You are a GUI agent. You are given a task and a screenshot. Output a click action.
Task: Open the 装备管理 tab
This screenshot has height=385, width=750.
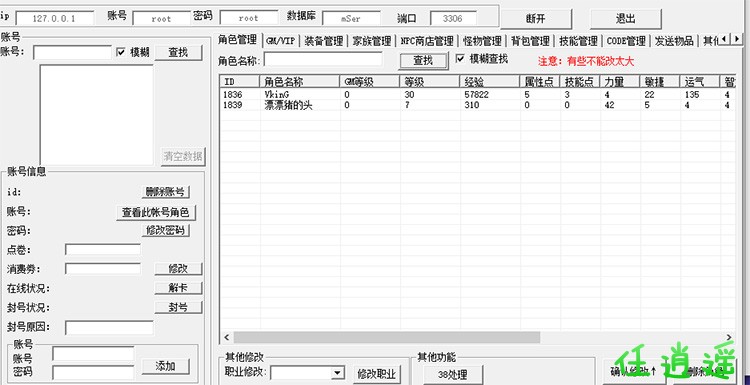coord(324,41)
